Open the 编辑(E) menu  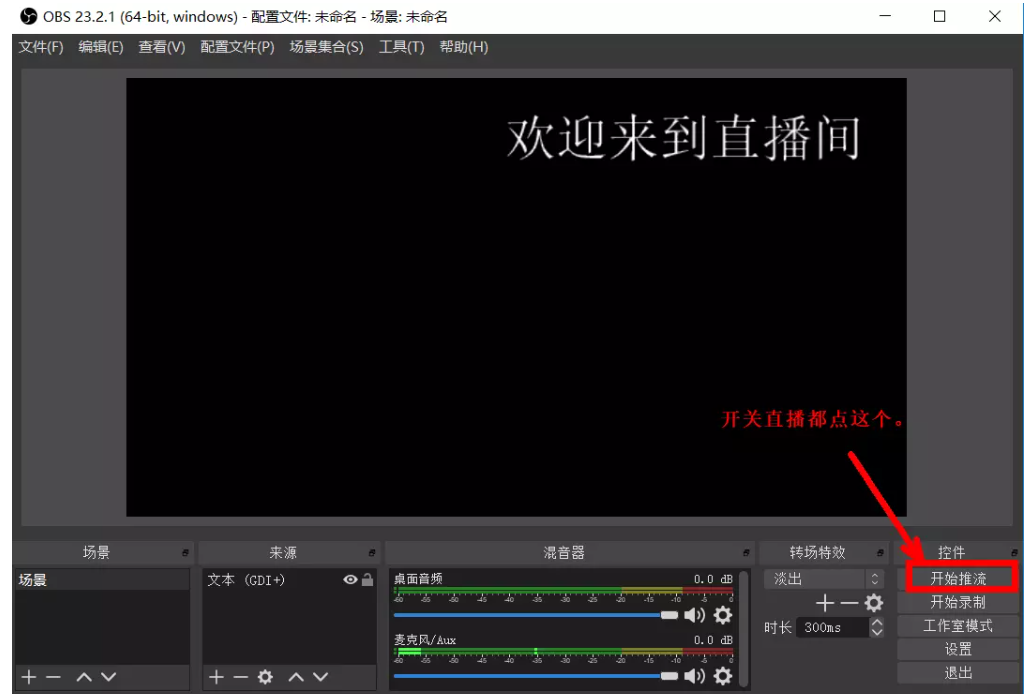[101, 47]
